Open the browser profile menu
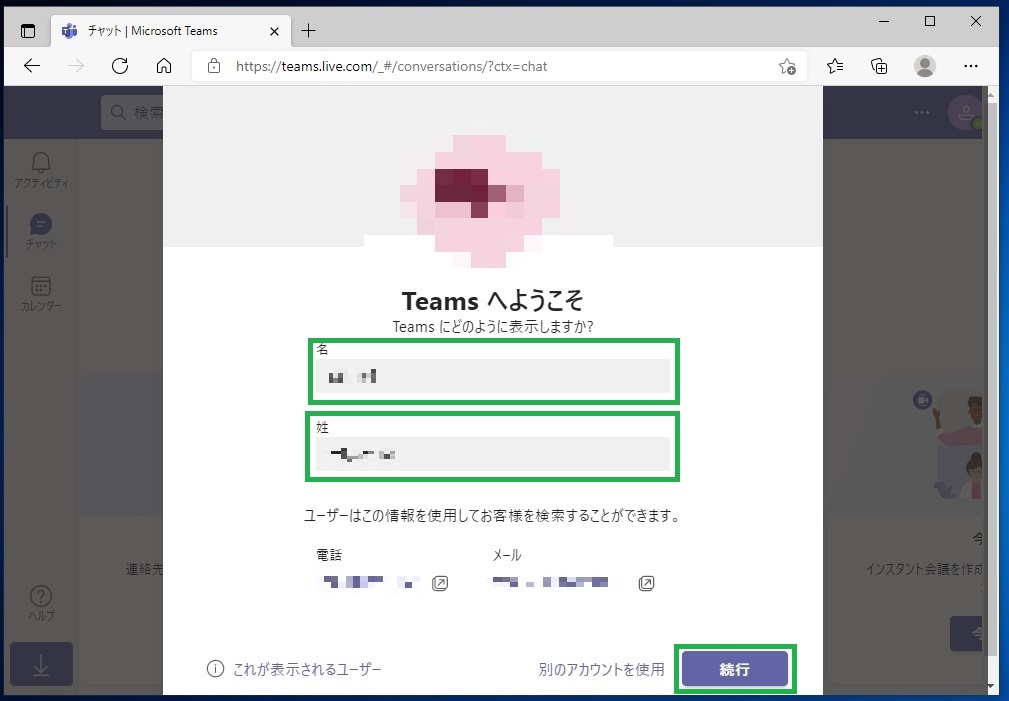 [925, 66]
